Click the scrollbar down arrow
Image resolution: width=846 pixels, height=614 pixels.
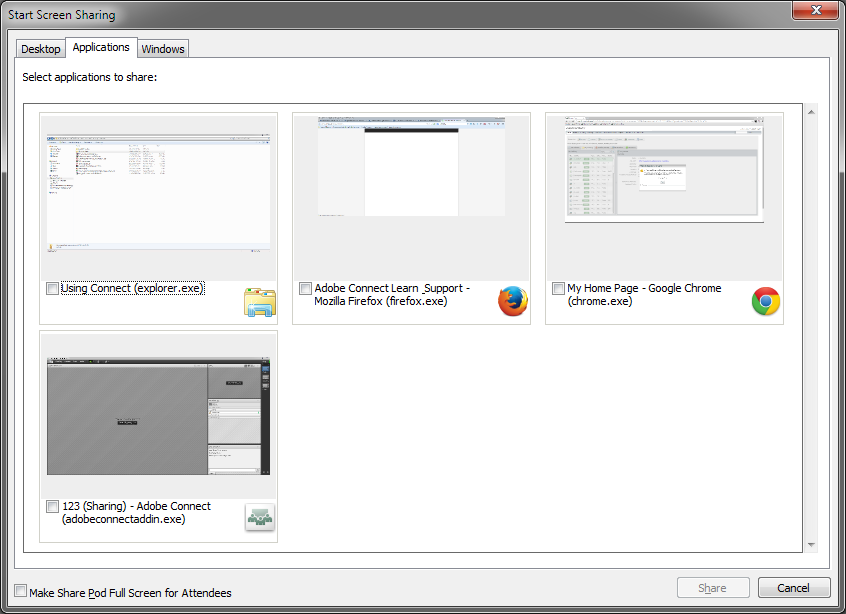tap(811, 543)
